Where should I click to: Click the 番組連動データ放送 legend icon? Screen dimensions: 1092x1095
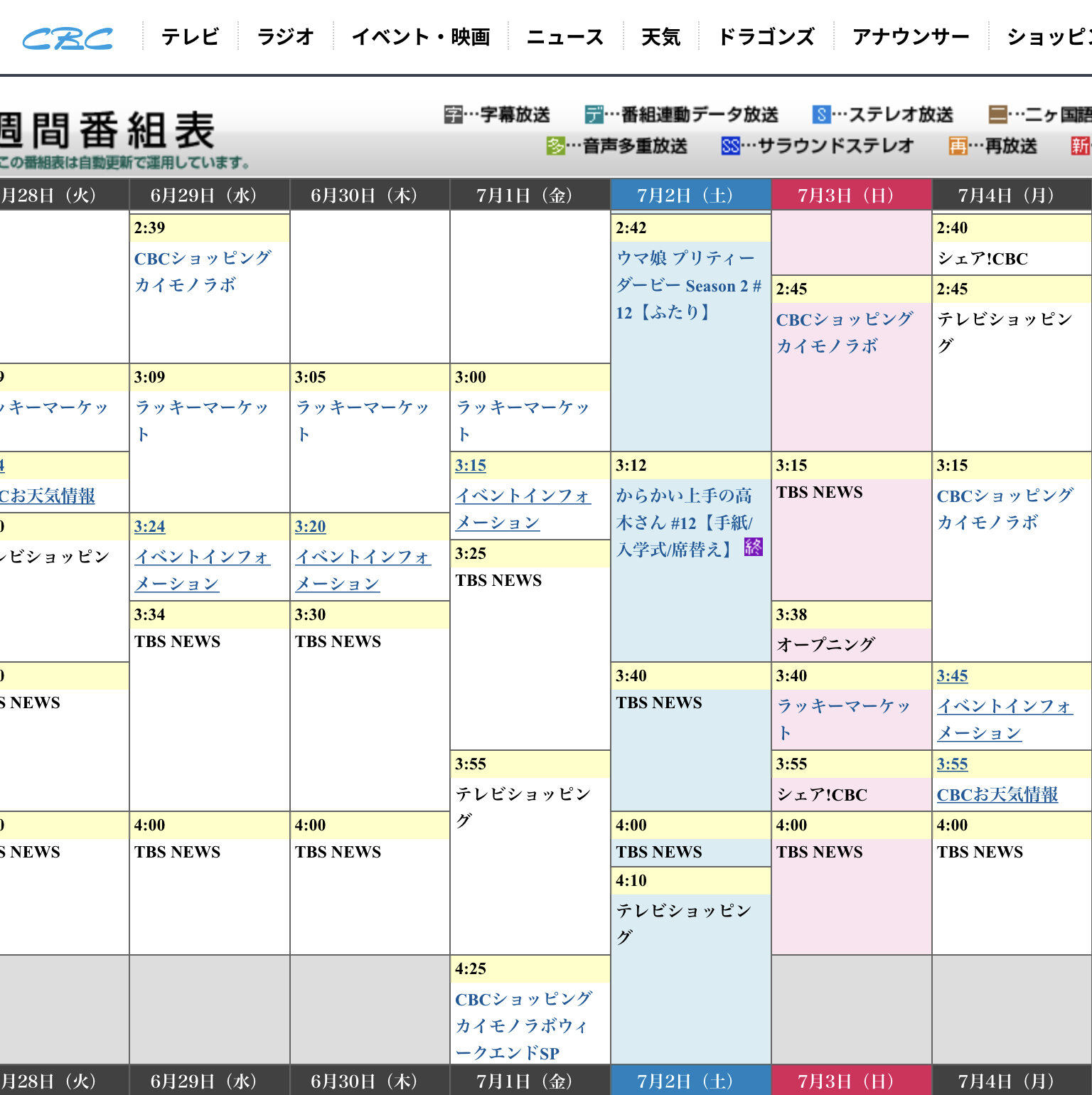[594, 114]
